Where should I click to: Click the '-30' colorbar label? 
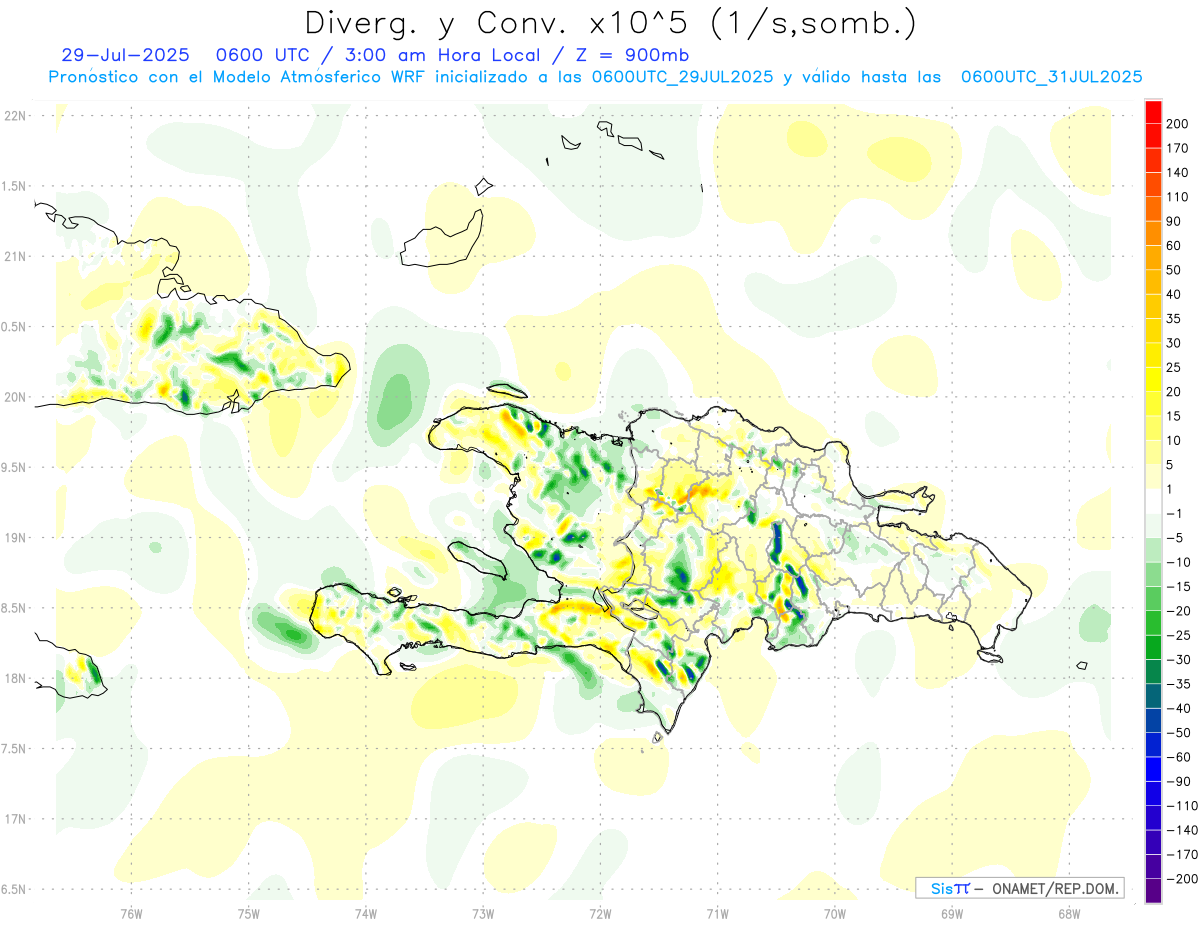tap(1177, 660)
